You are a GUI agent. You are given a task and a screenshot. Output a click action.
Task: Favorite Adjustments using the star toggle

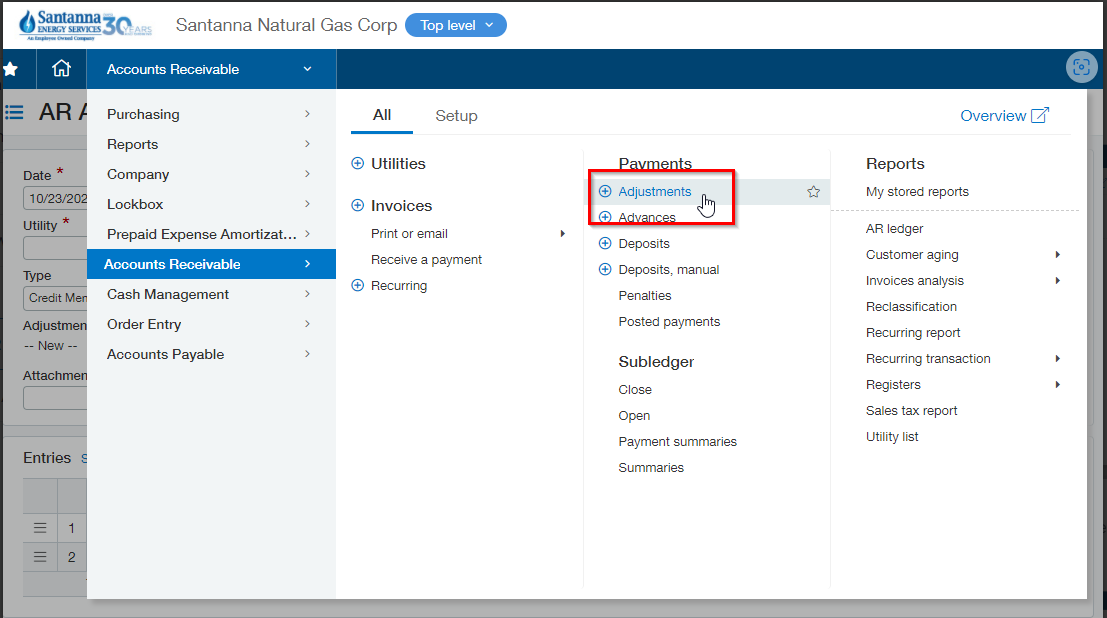(x=813, y=191)
